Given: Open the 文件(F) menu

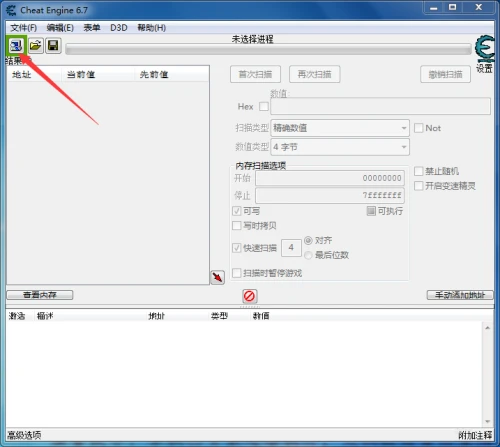Looking at the screenshot, I should pos(23,28).
